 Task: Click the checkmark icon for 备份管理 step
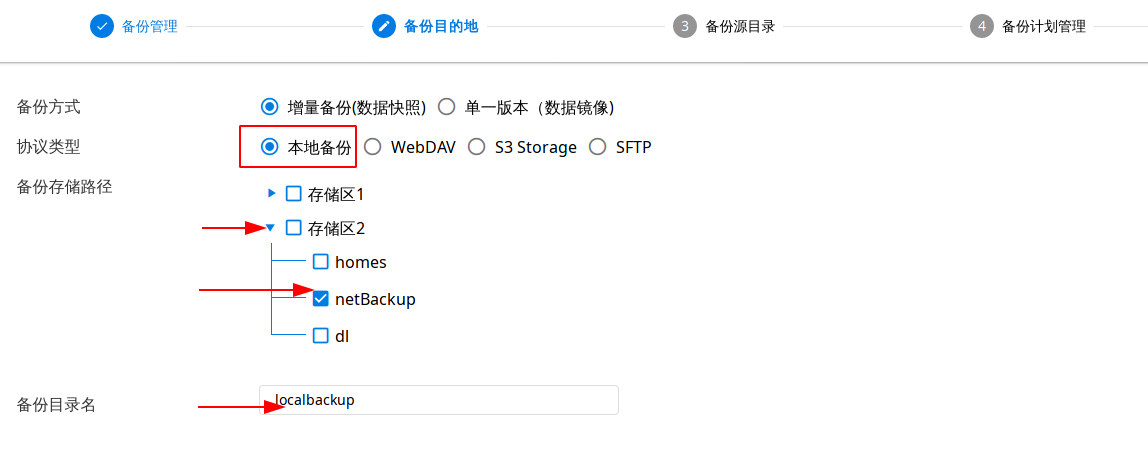[x=102, y=26]
